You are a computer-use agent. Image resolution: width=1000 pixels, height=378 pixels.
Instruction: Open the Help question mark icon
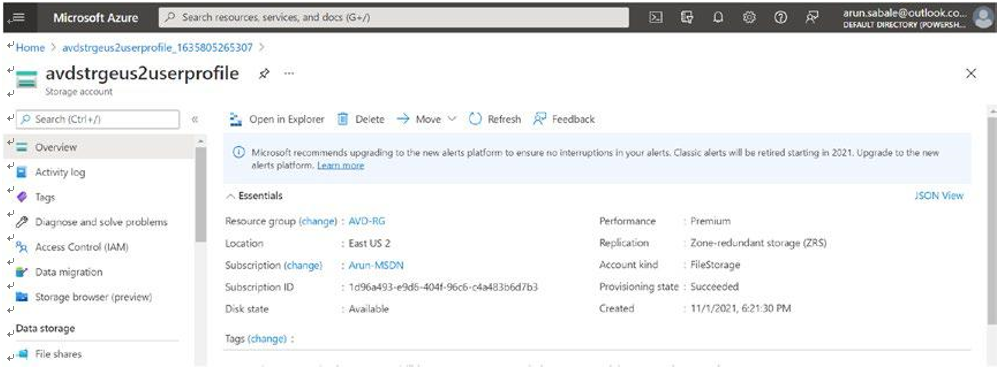[780, 17]
